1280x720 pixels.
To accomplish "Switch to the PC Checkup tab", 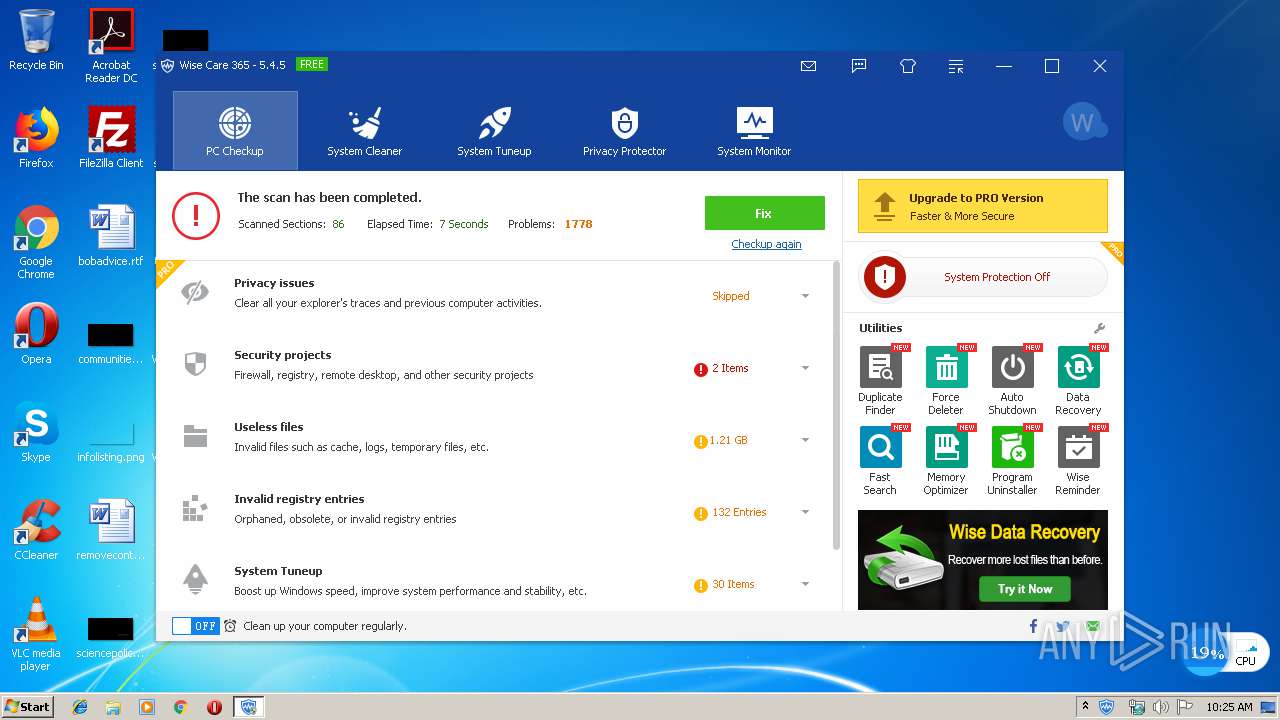I will pyautogui.click(x=235, y=131).
